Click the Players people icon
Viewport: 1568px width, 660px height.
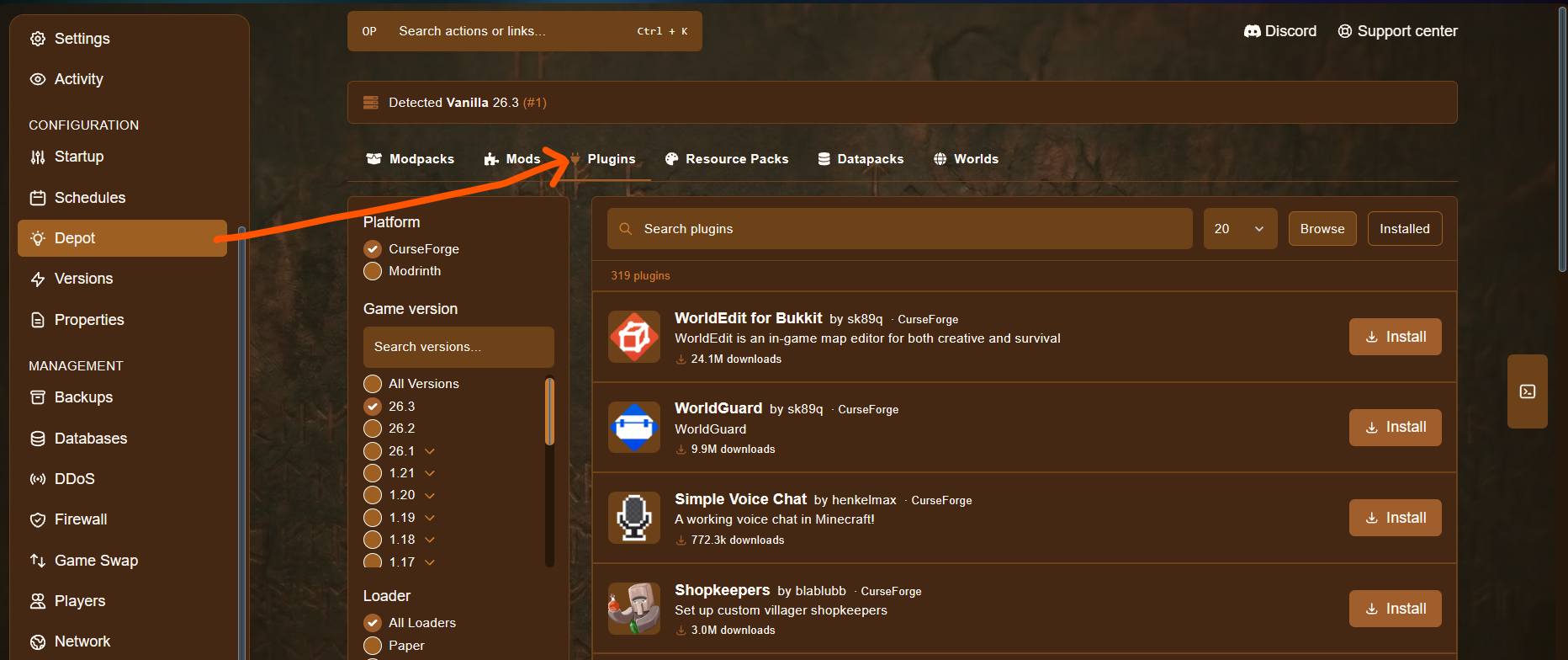point(38,601)
